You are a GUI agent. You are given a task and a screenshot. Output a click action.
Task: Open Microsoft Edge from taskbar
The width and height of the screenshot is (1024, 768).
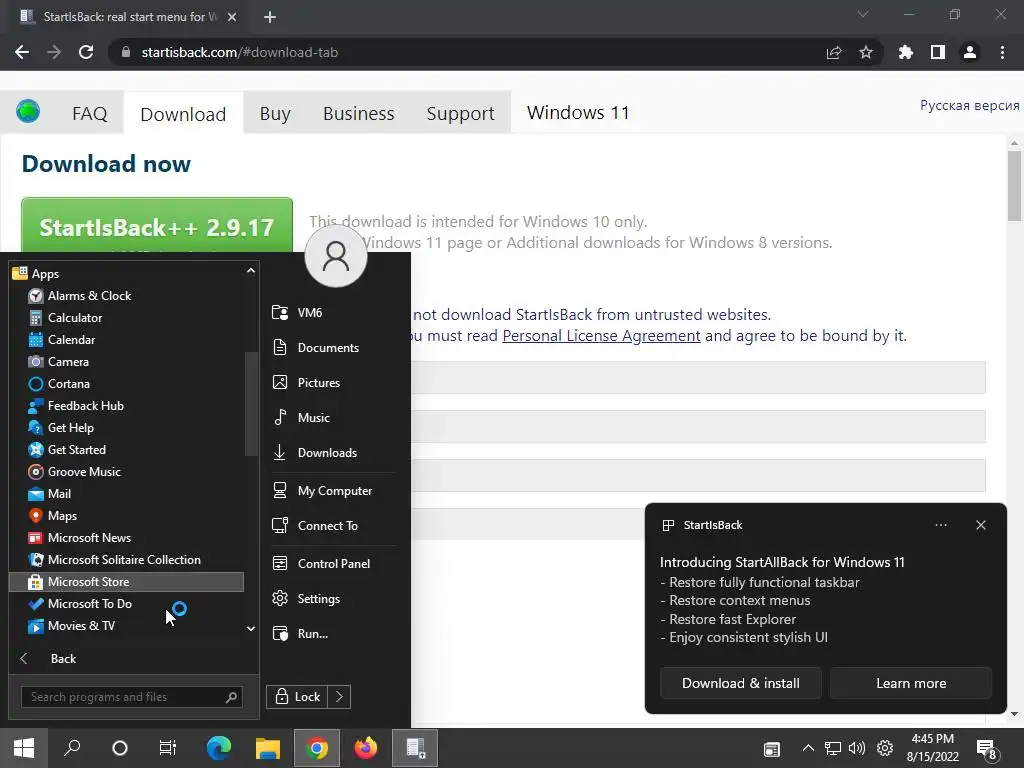(219, 748)
